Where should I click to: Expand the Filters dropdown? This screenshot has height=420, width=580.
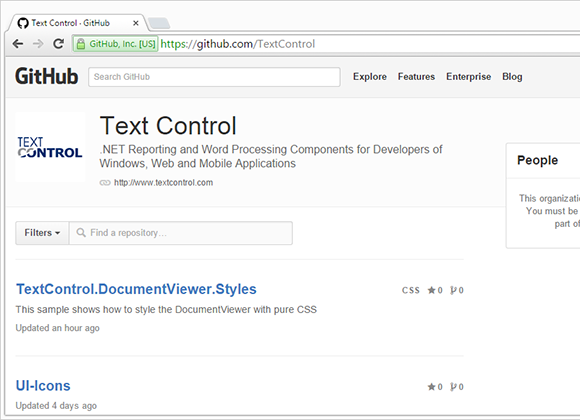point(42,233)
